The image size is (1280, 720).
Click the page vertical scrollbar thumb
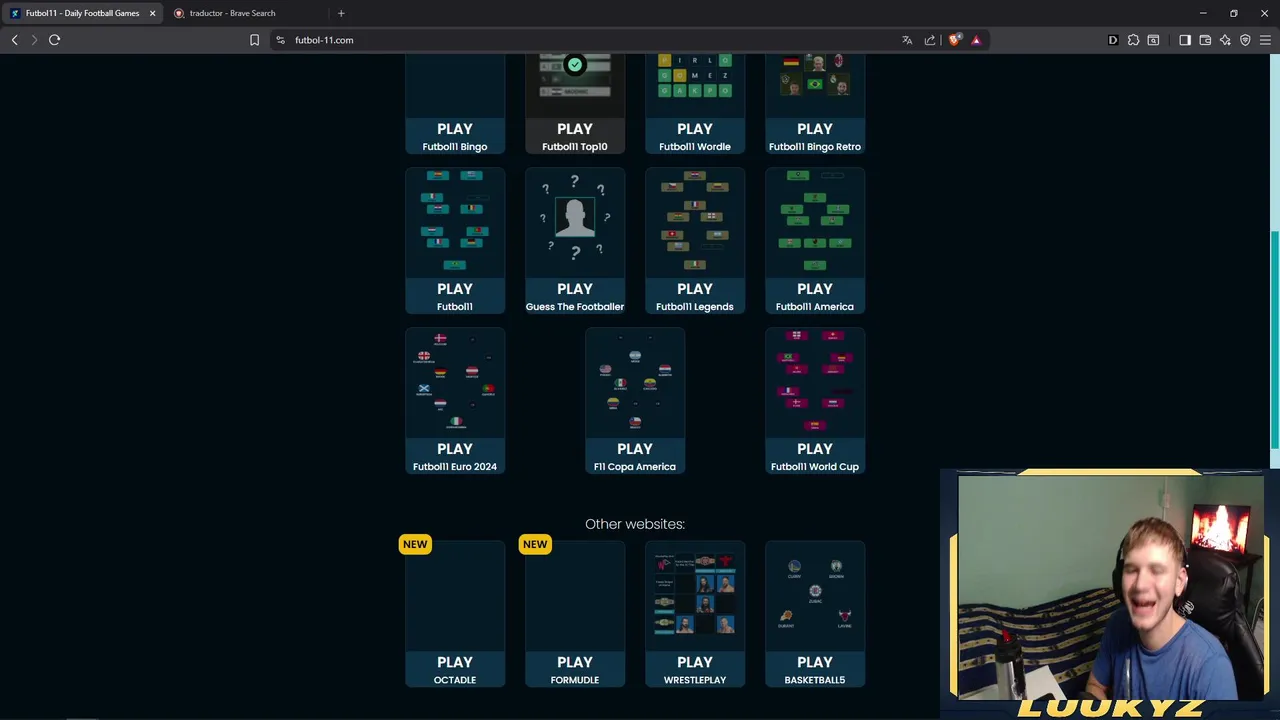1275,340
